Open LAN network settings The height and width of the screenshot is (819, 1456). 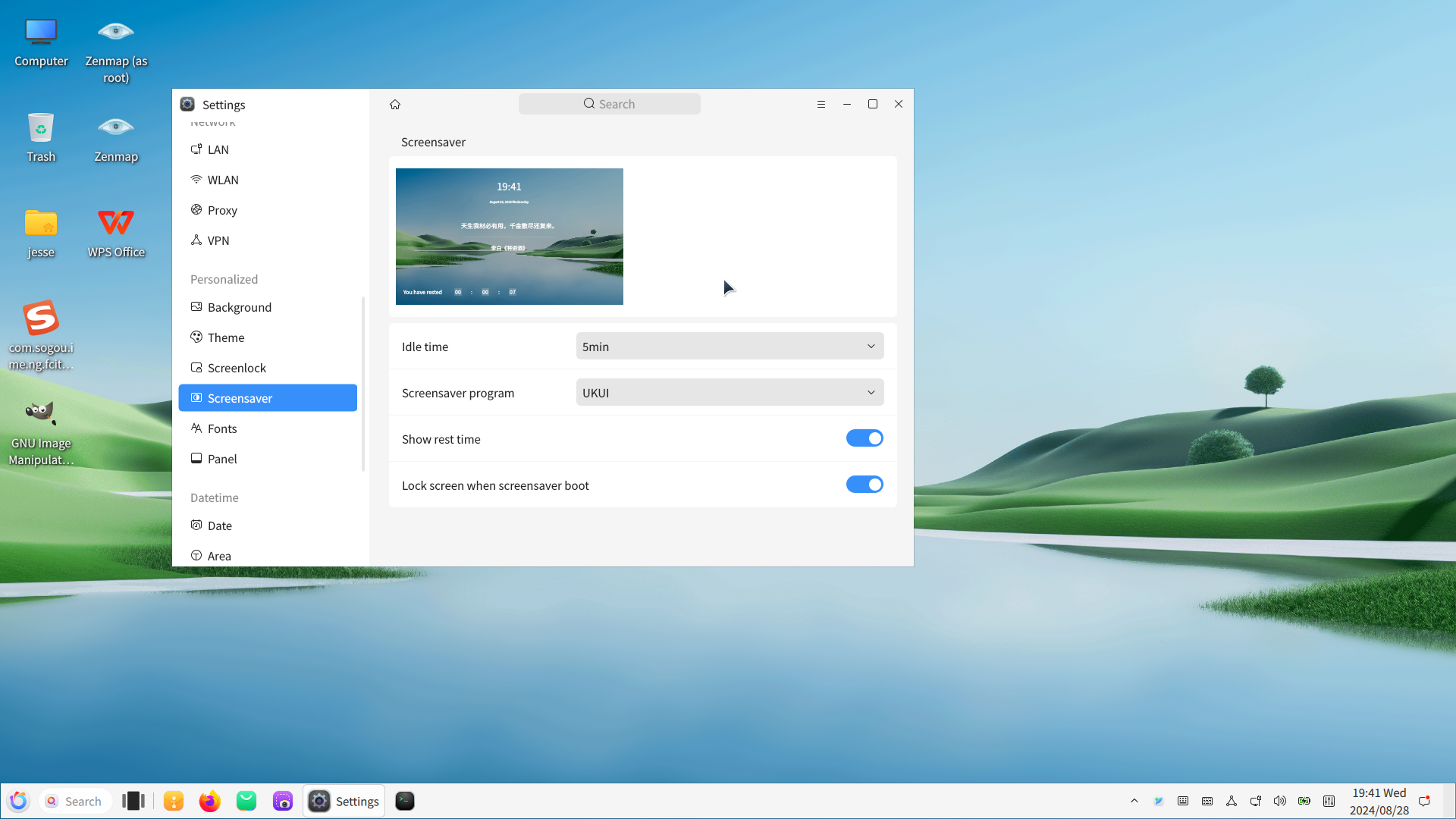(268, 150)
